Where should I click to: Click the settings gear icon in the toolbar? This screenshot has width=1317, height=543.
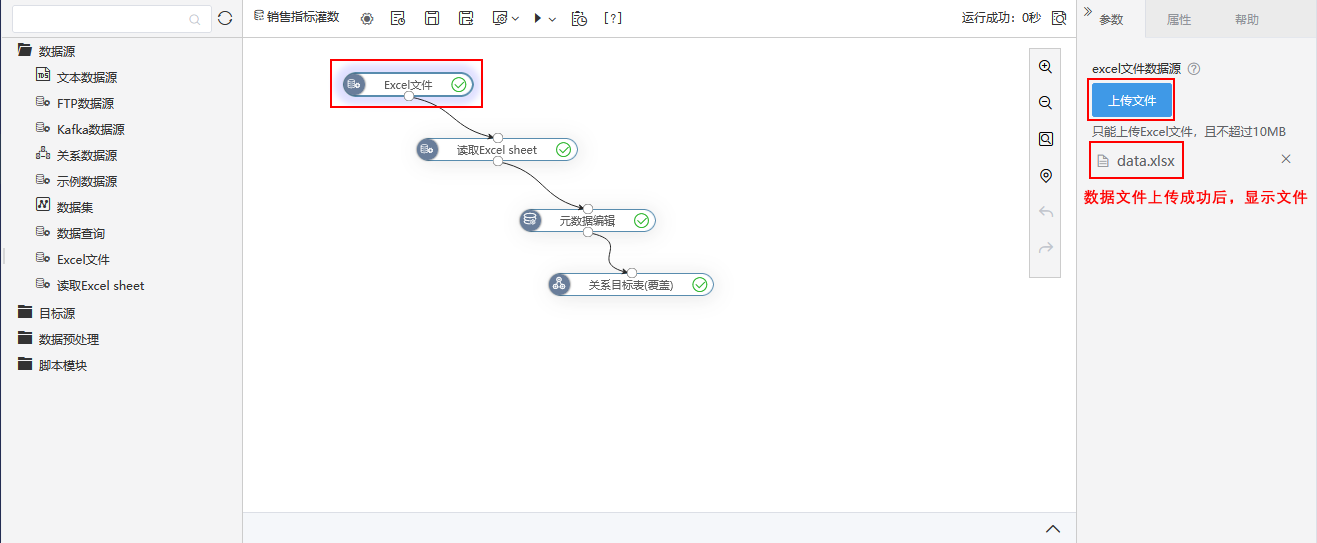point(366,18)
